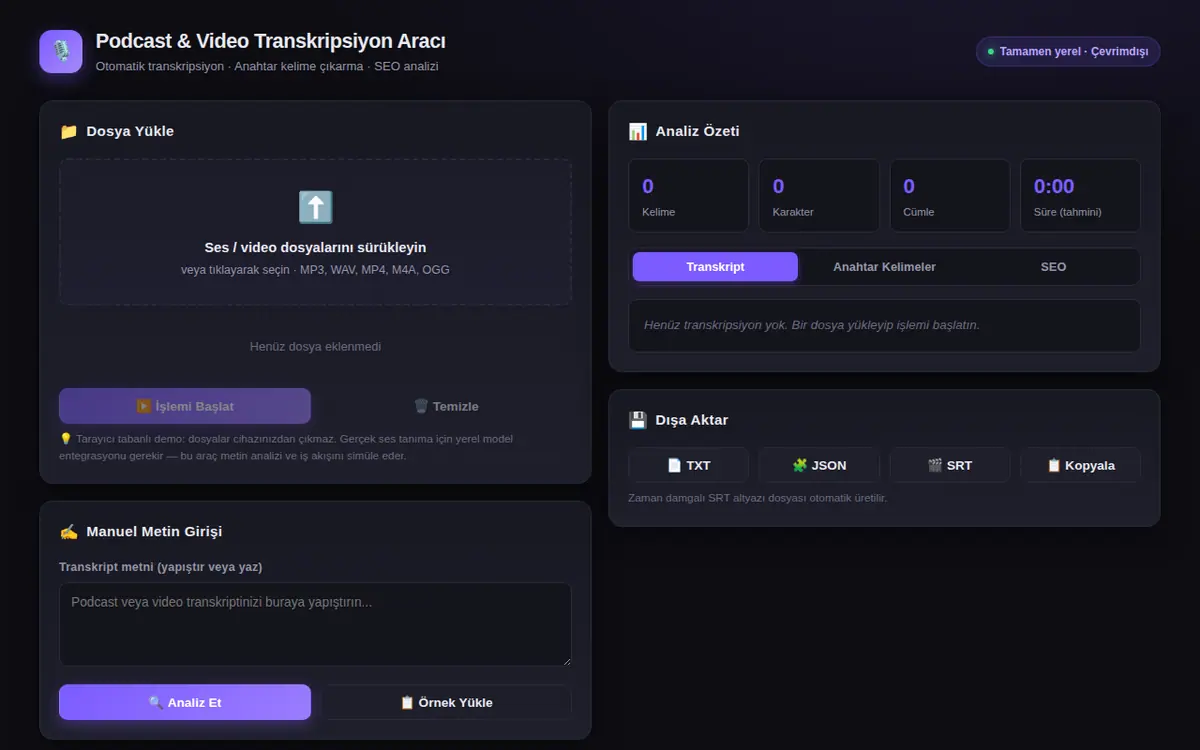Click the Tamamen yerel · Çevrimdışı badge

pyautogui.click(x=1068, y=51)
